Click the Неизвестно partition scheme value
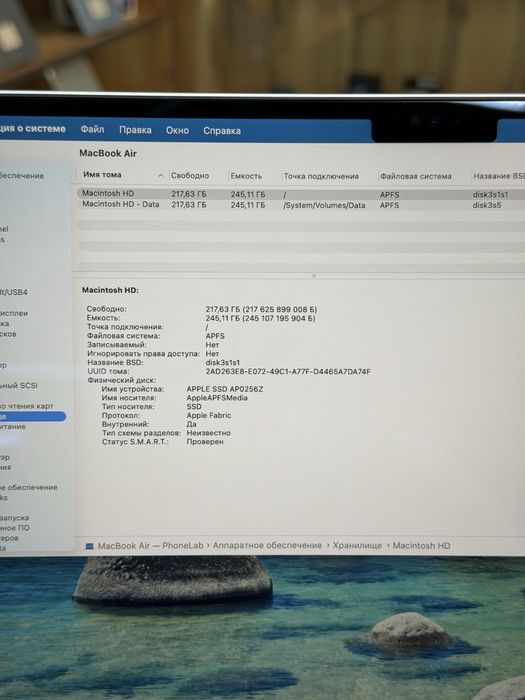This screenshot has width=525, height=700. coord(208,433)
